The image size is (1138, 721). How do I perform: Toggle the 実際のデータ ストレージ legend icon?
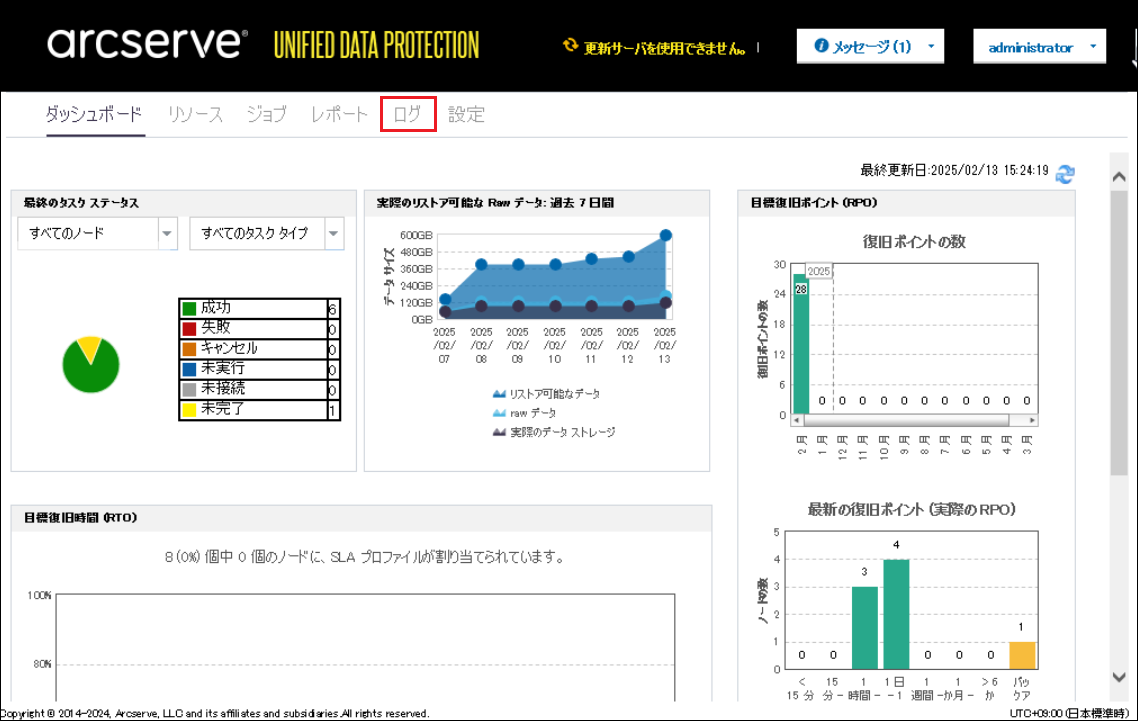(x=499, y=432)
